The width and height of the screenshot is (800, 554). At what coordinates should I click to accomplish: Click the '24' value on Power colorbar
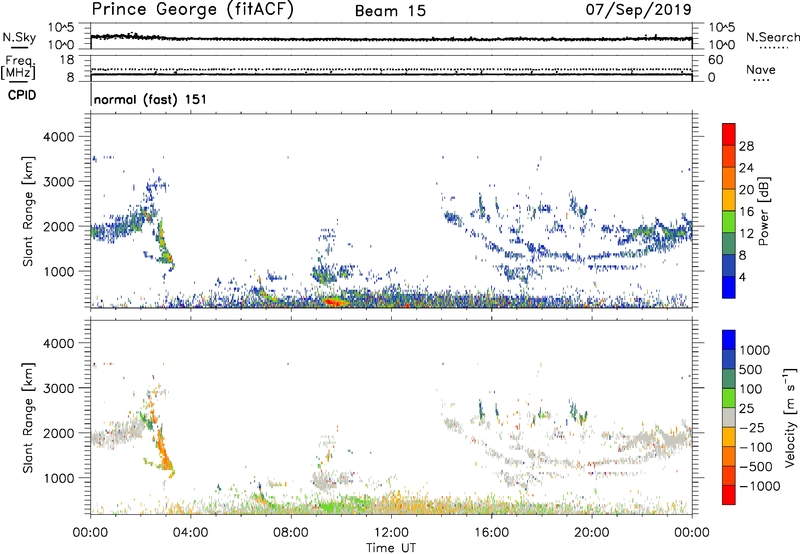coord(746,168)
